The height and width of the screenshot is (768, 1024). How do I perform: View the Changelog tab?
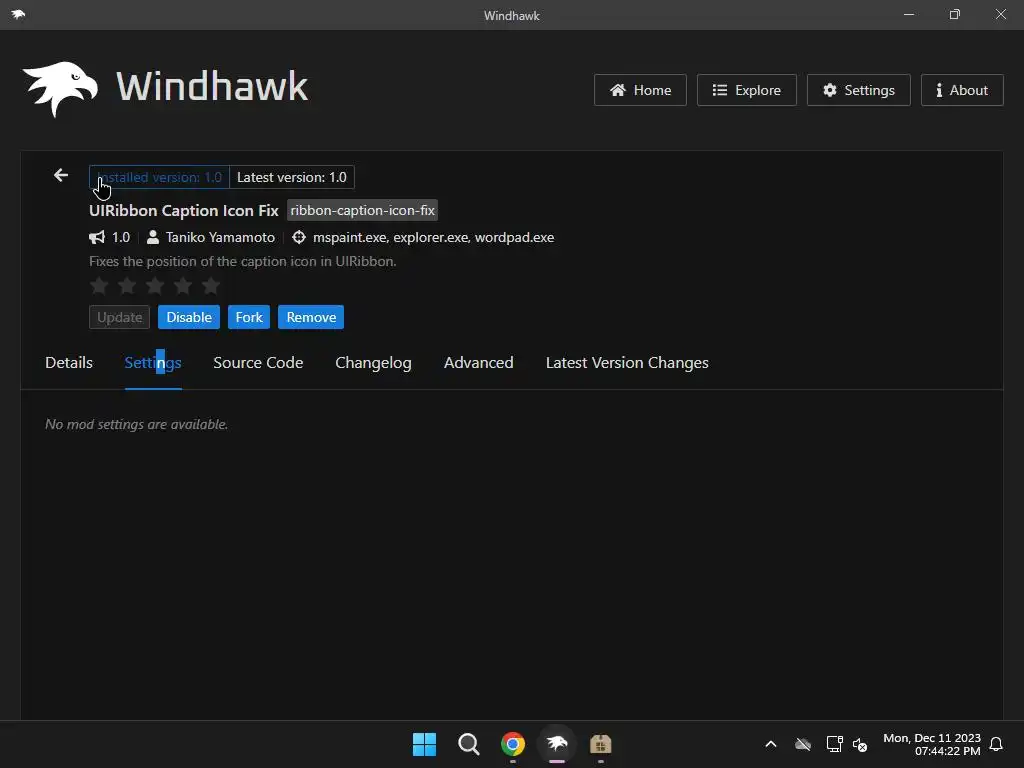click(x=374, y=362)
